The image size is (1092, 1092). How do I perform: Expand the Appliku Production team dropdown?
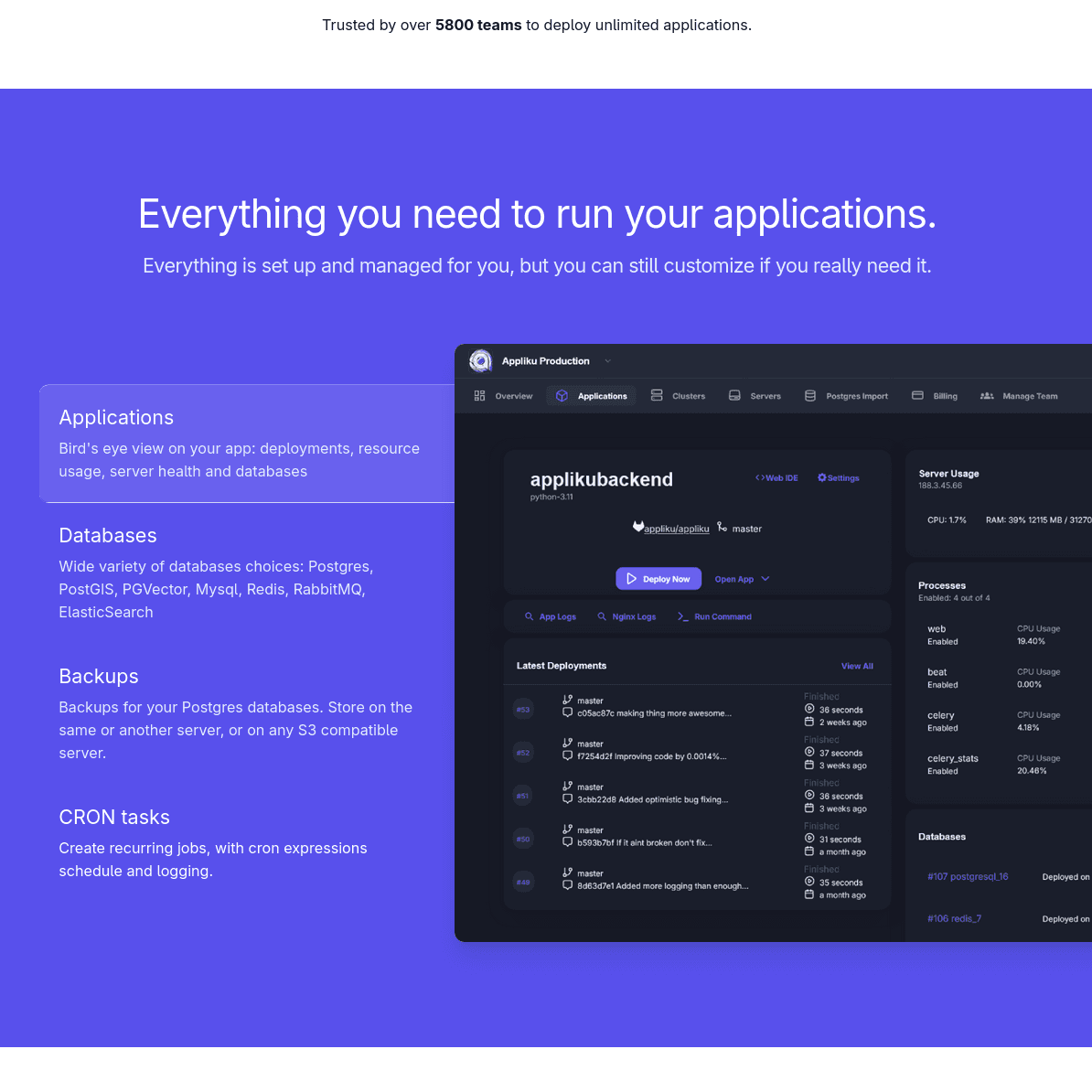(607, 360)
